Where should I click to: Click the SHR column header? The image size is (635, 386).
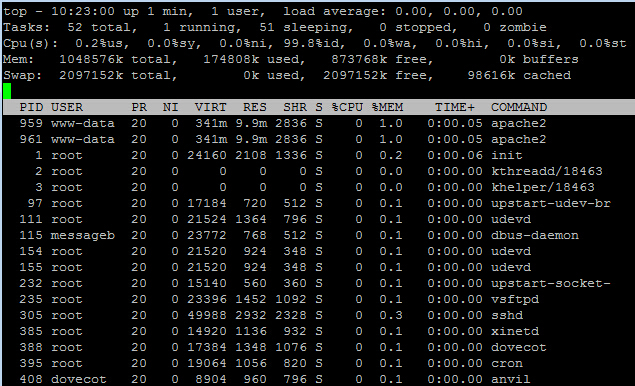[295, 107]
